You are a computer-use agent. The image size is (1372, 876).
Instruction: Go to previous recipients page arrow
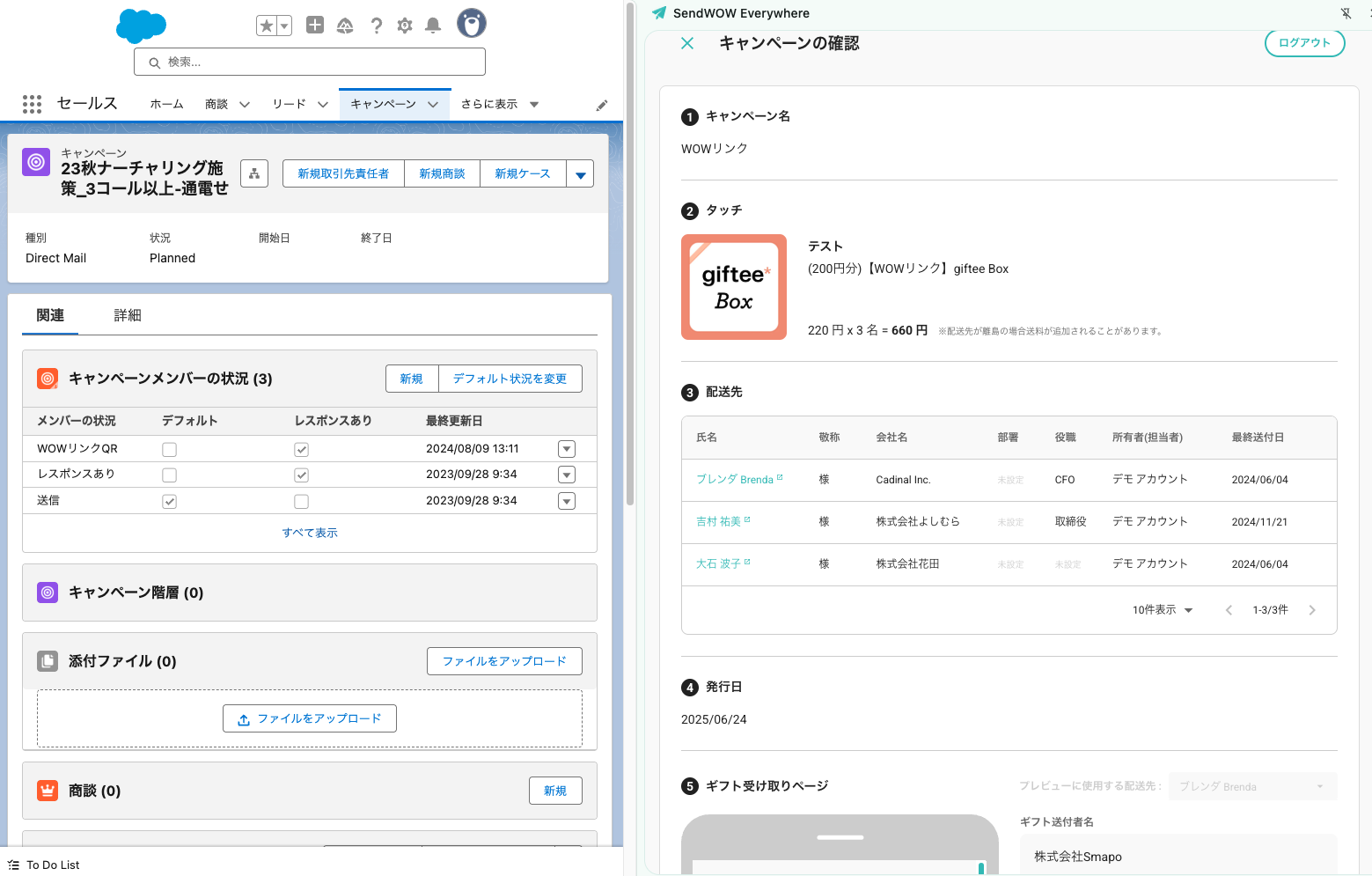click(1229, 610)
